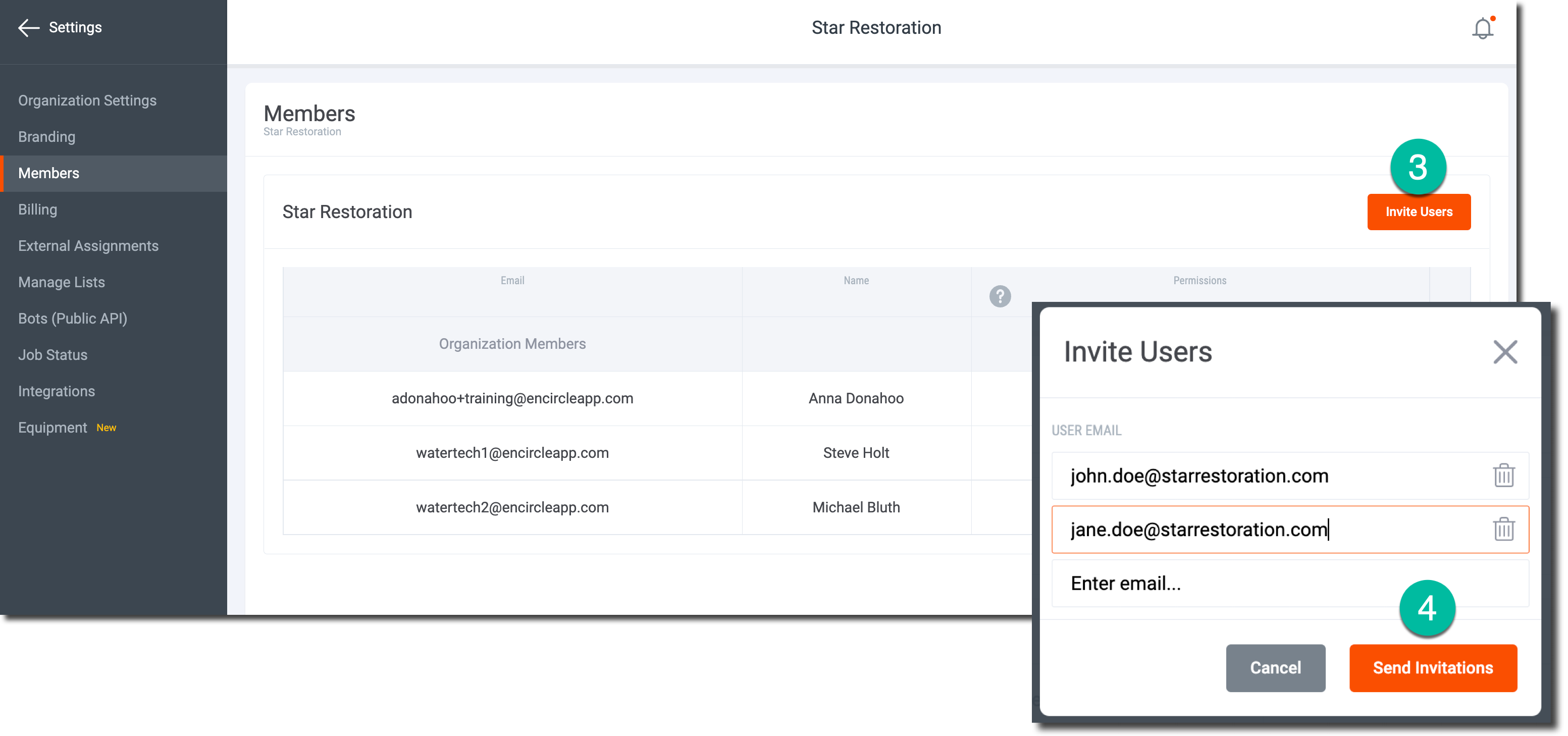The height and width of the screenshot is (736, 1568).
Task: Go to Branding settings
Action: [x=47, y=137]
